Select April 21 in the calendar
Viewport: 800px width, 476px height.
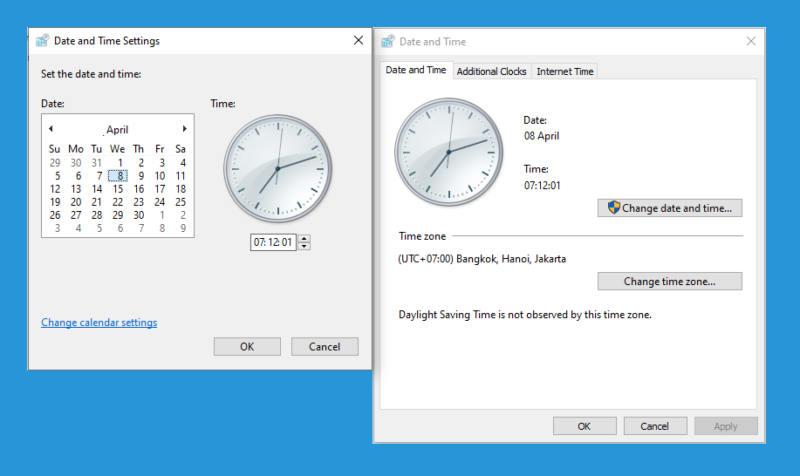click(96, 202)
